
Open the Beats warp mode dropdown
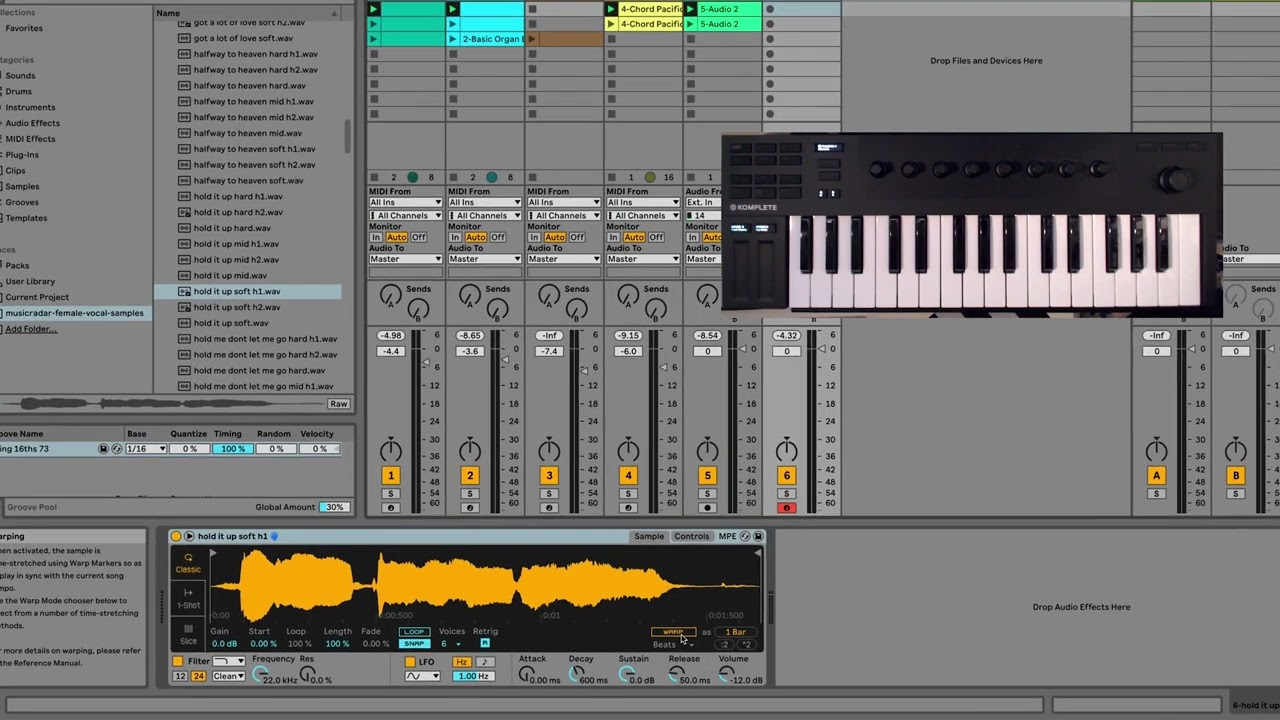click(673, 645)
